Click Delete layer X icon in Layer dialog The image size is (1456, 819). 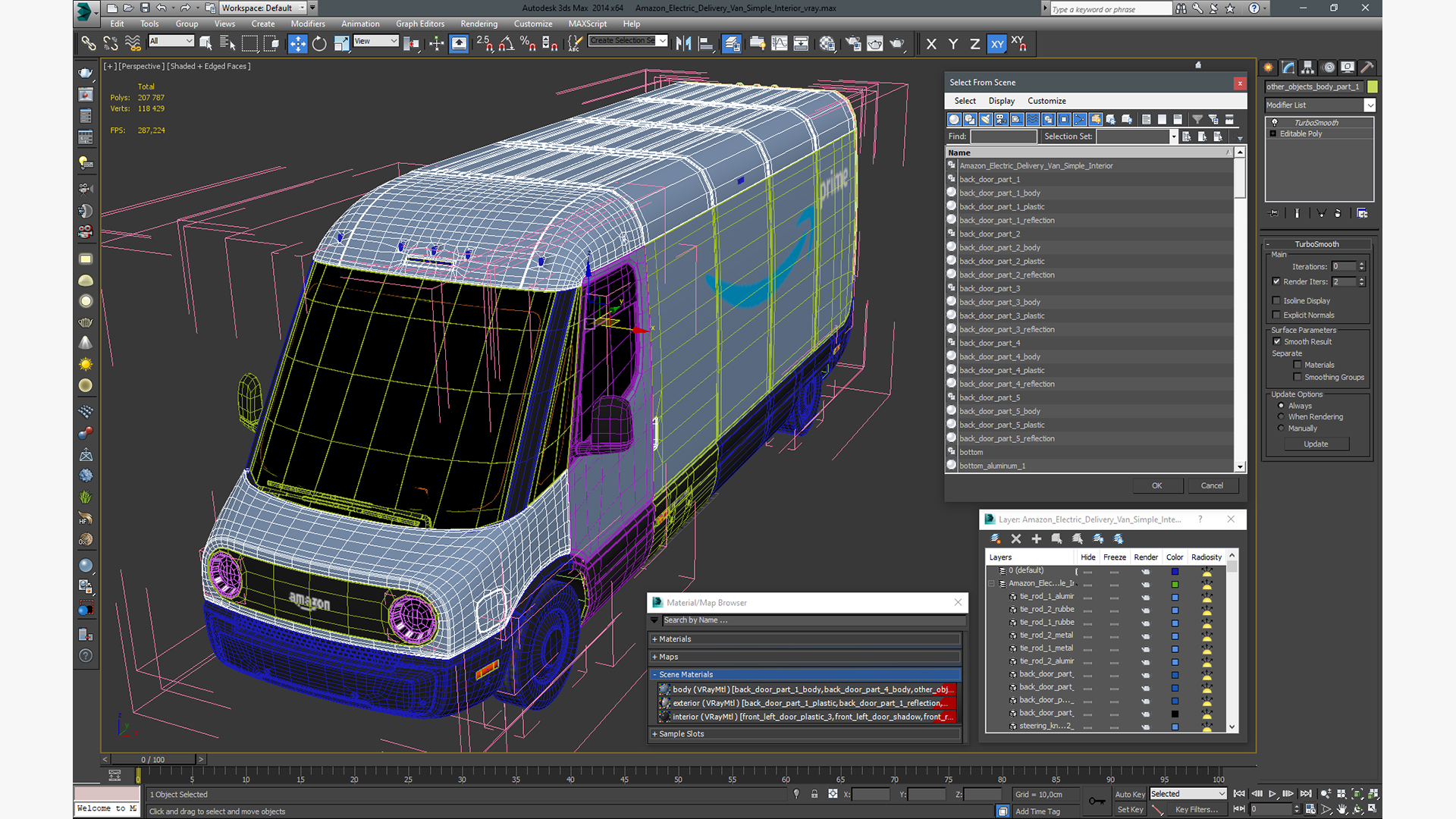[1016, 538]
